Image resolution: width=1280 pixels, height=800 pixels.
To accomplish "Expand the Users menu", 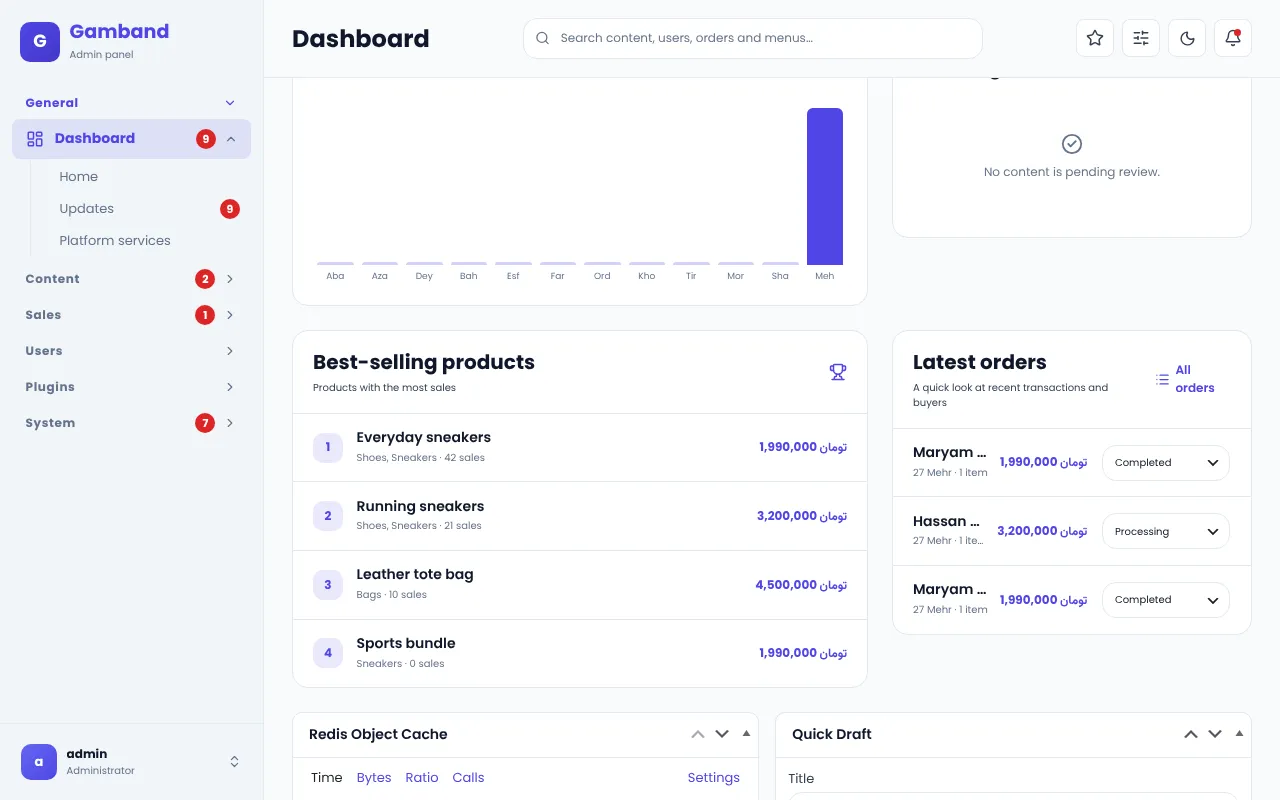I will click(230, 351).
